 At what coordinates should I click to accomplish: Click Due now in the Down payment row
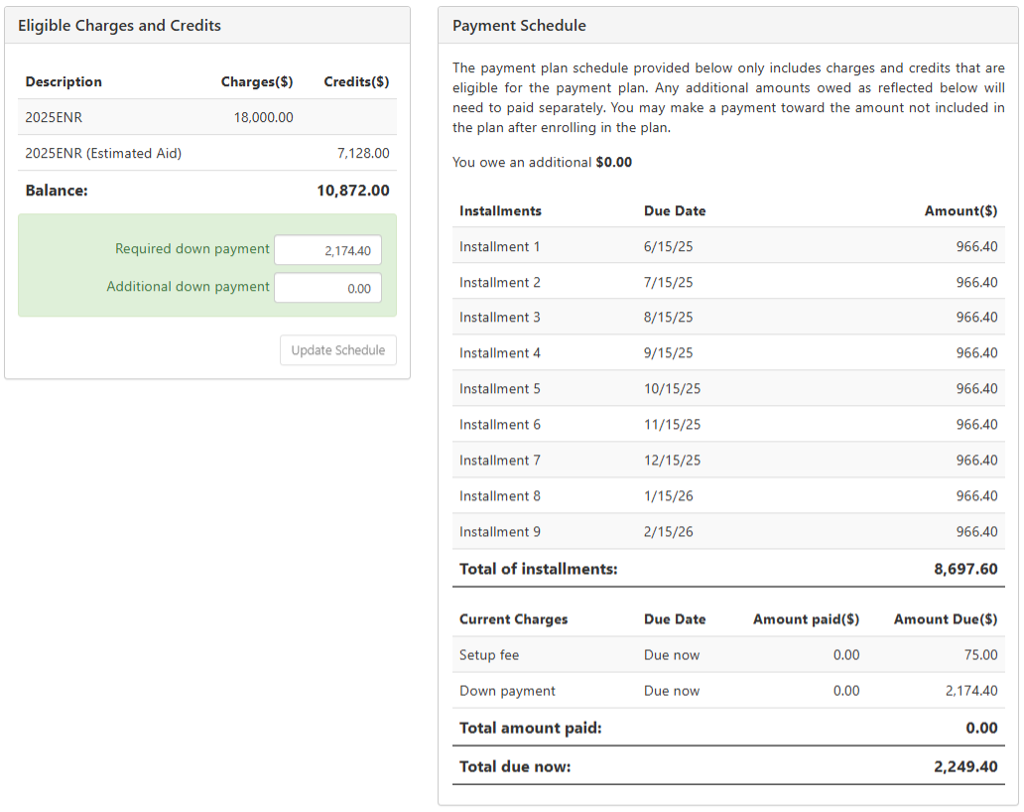(x=671, y=691)
